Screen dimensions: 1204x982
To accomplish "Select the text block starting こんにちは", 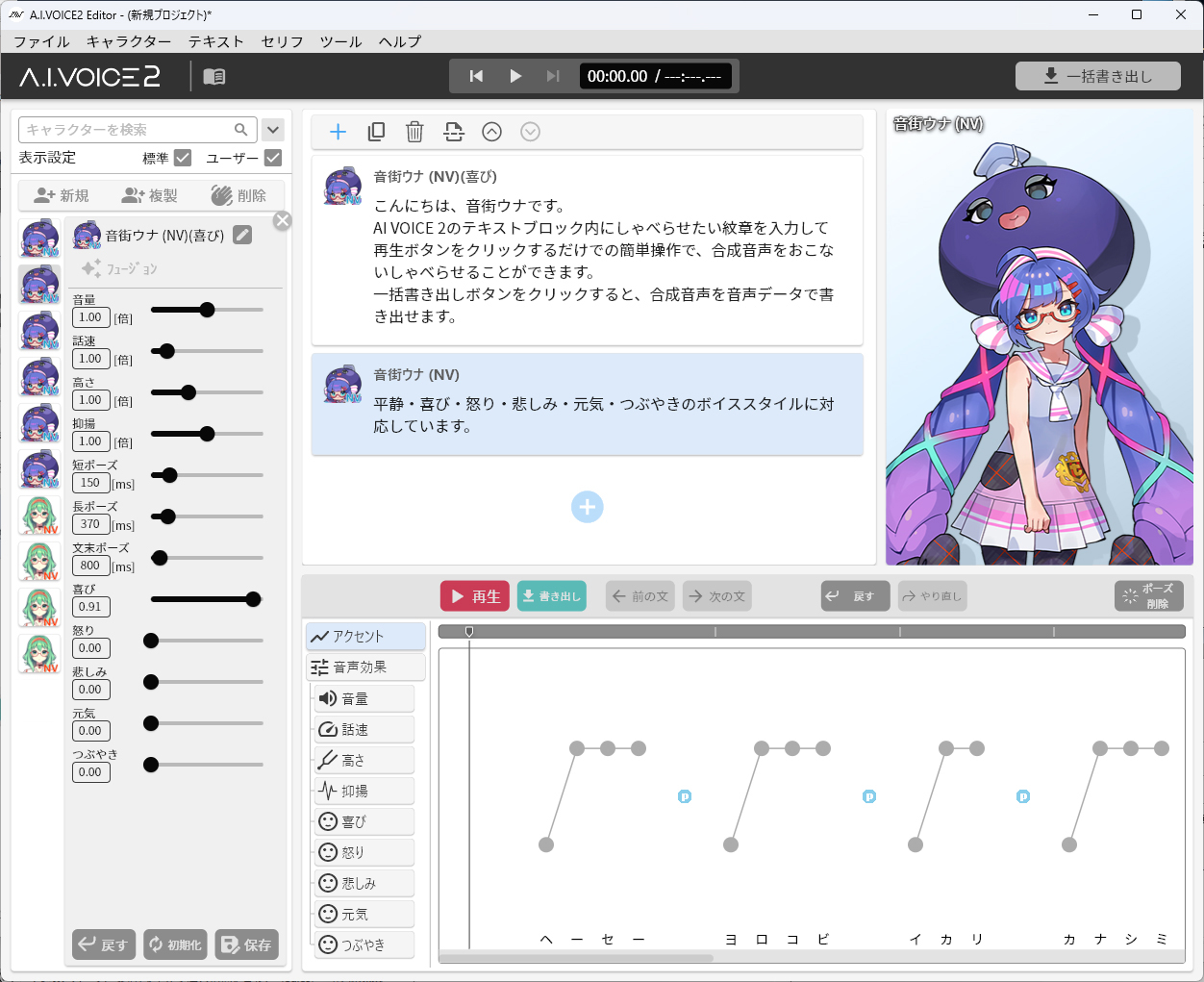I will [x=587, y=250].
